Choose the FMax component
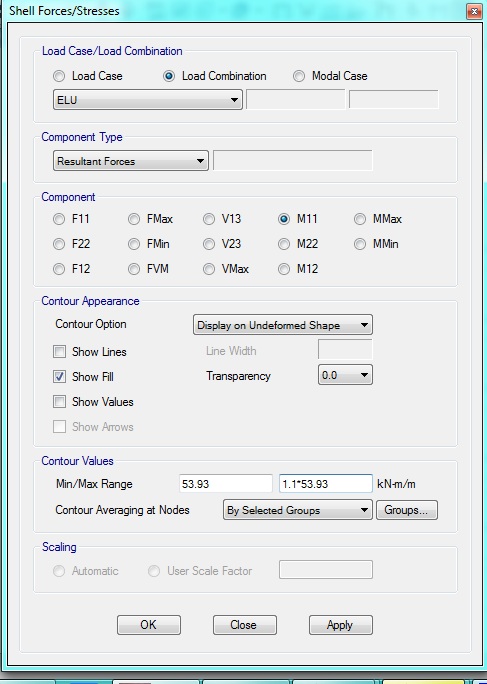The height and width of the screenshot is (684, 487). point(134,219)
